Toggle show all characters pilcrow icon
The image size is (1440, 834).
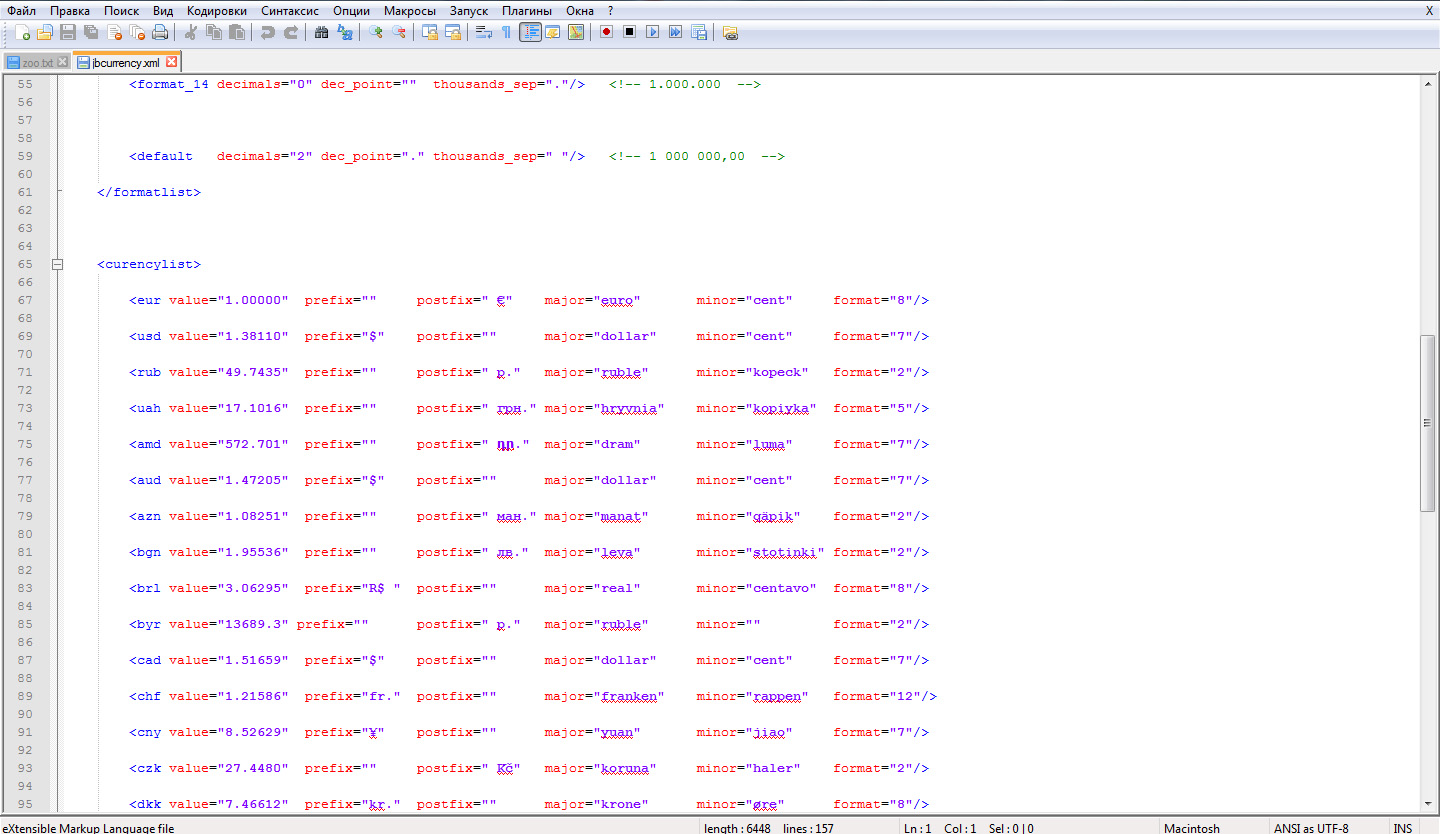[506, 32]
